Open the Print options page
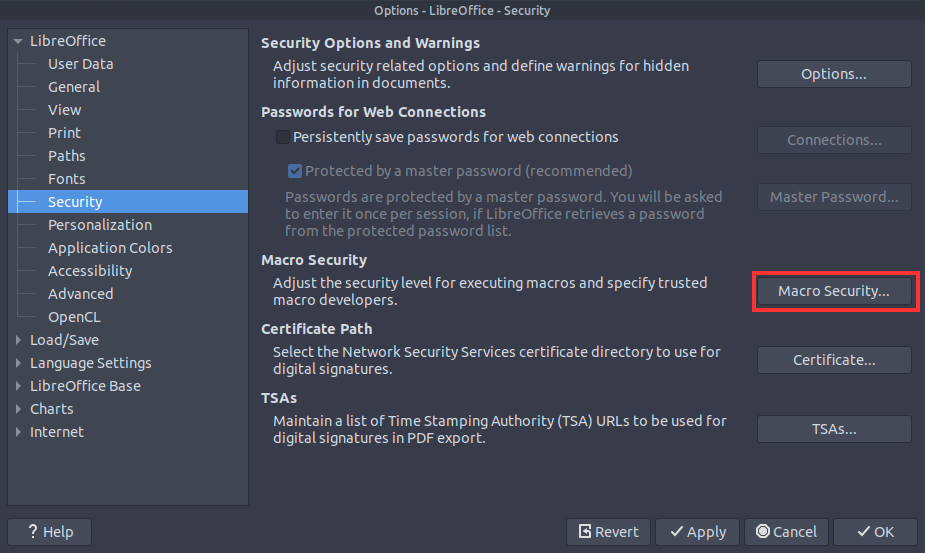This screenshot has height=553, width=925. [x=64, y=133]
